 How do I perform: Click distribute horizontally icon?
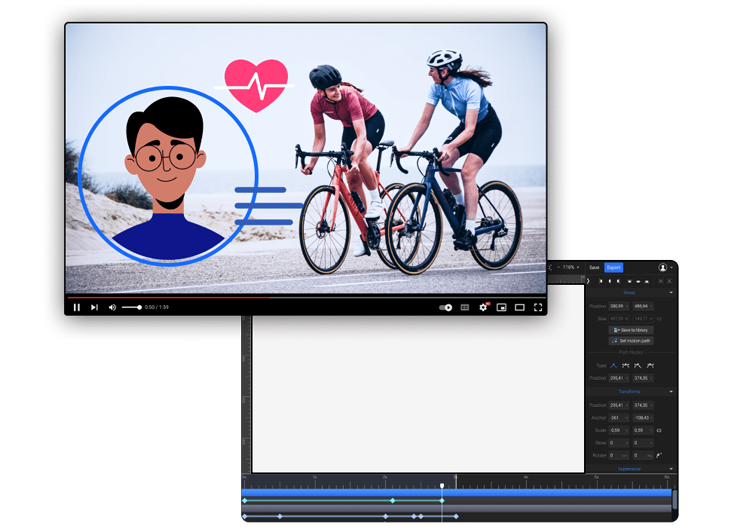661,281
